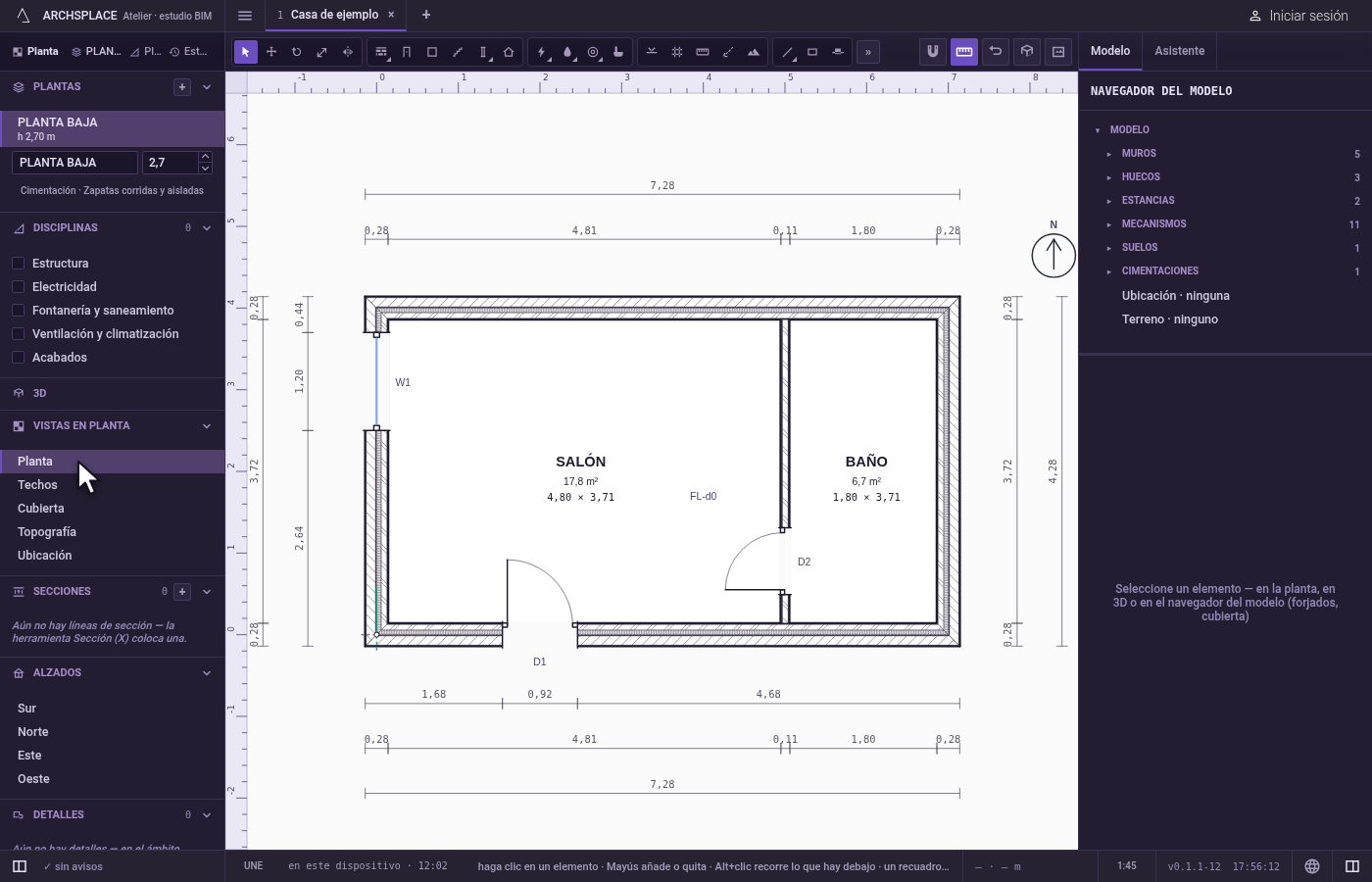Click the undo arrow icon
This screenshot has width=1372, height=882.
[996, 51]
